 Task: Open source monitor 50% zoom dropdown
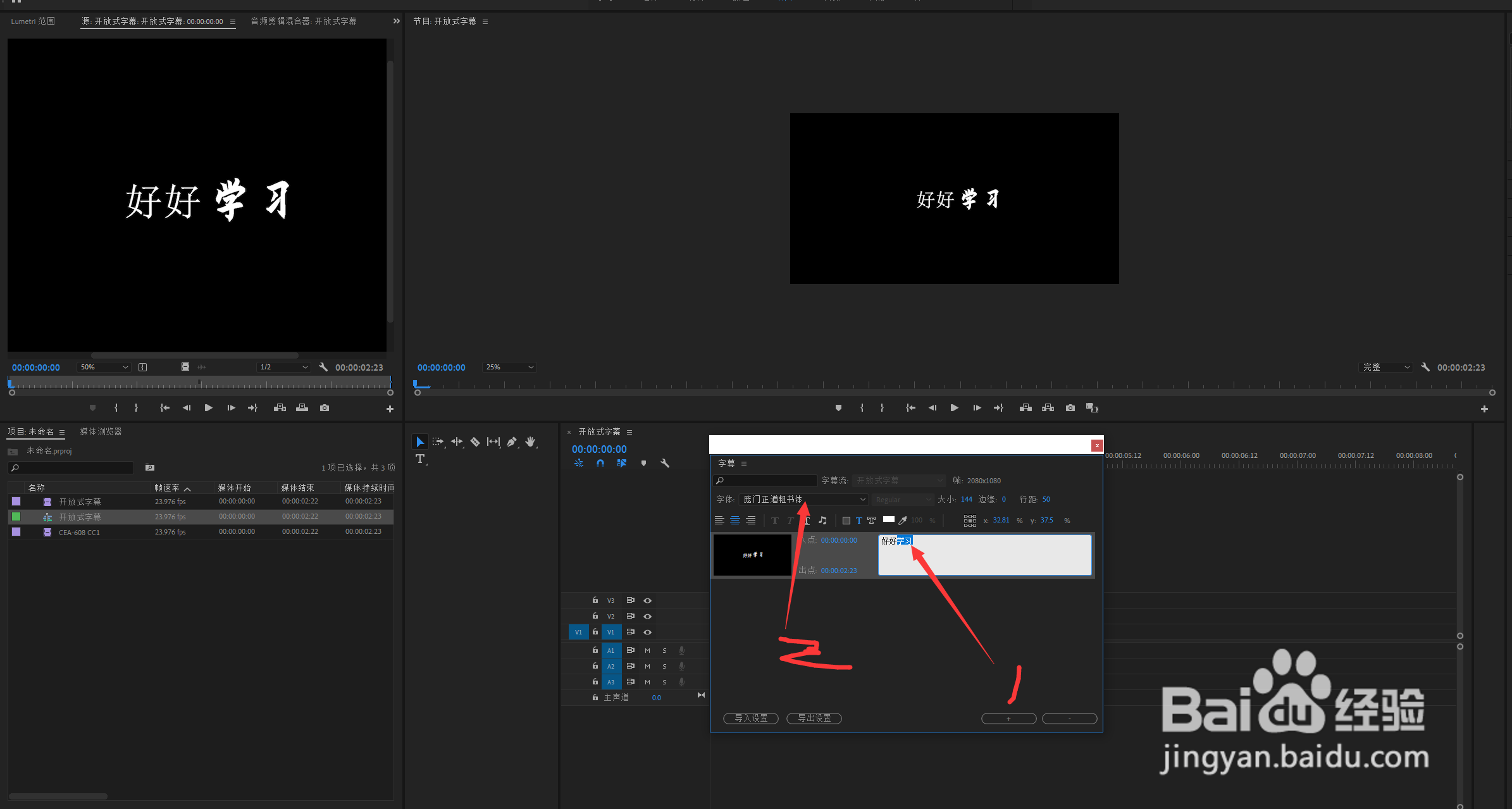[104, 367]
